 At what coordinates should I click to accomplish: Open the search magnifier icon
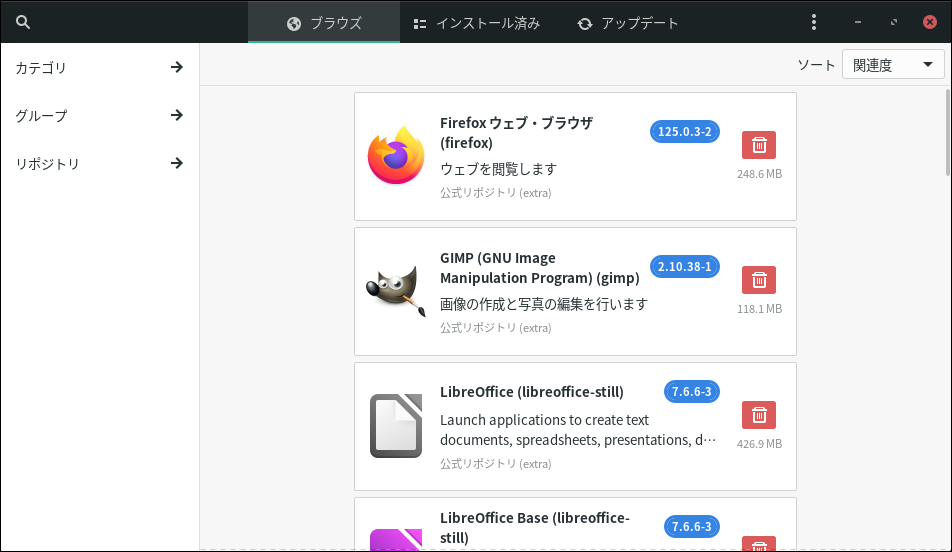(x=23, y=22)
